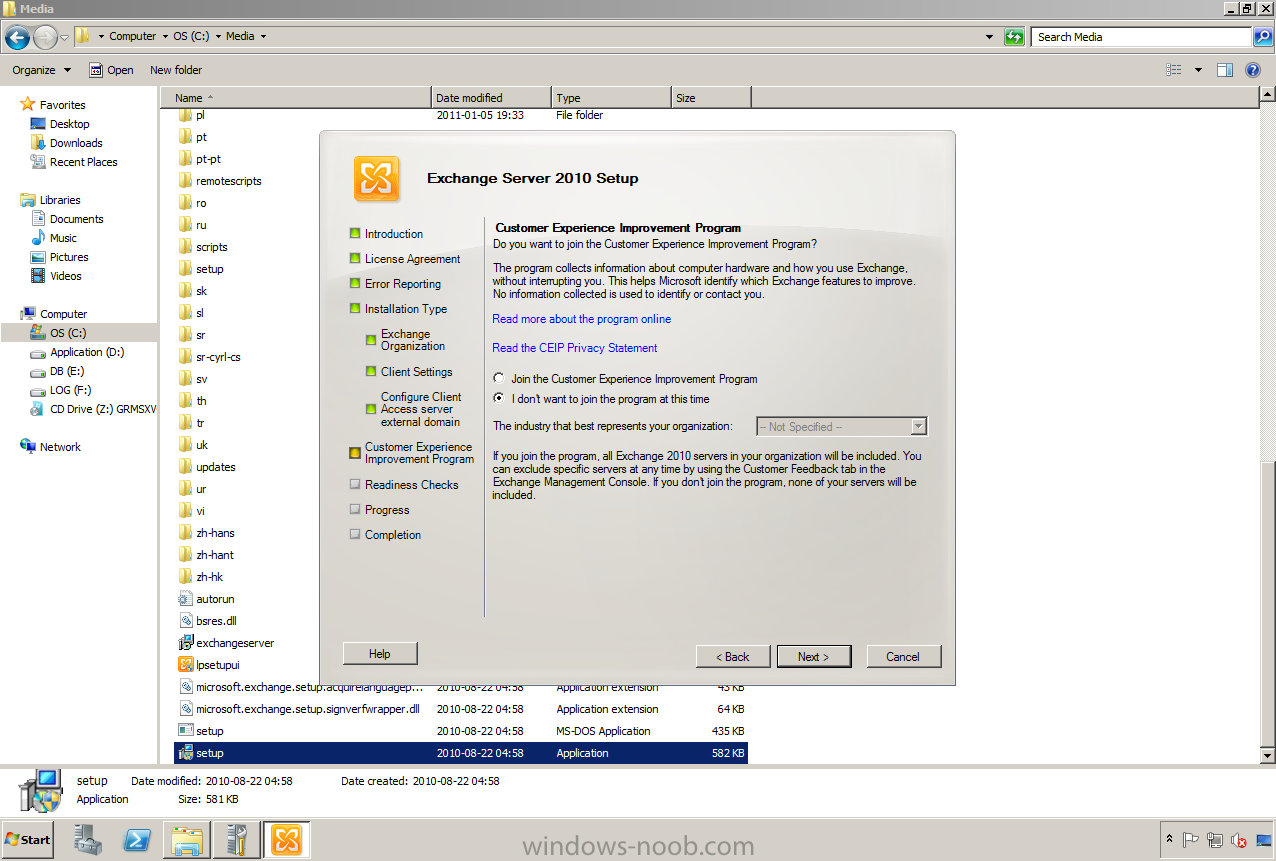Open LOG (F:) drive in sidebar
The height and width of the screenshot is (861, 1276).
tap(61, 390)
